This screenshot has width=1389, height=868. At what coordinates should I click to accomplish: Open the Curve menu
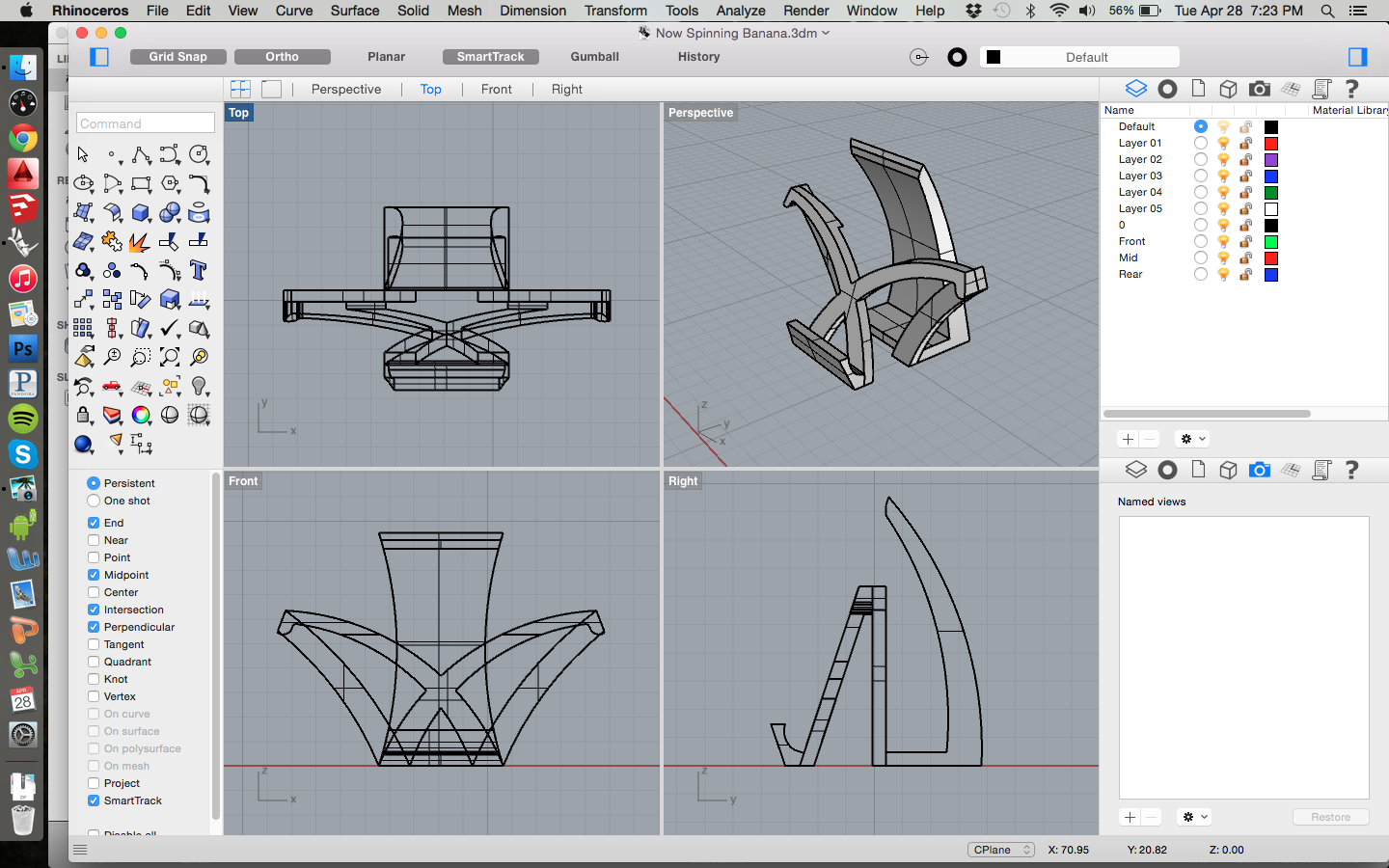[x=294, y=11]
